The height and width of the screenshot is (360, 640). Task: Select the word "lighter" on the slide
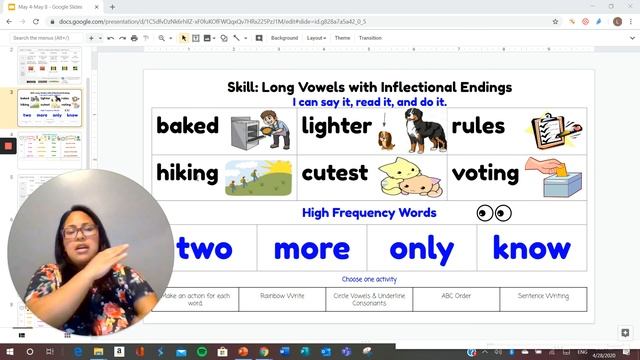[336, 126]
